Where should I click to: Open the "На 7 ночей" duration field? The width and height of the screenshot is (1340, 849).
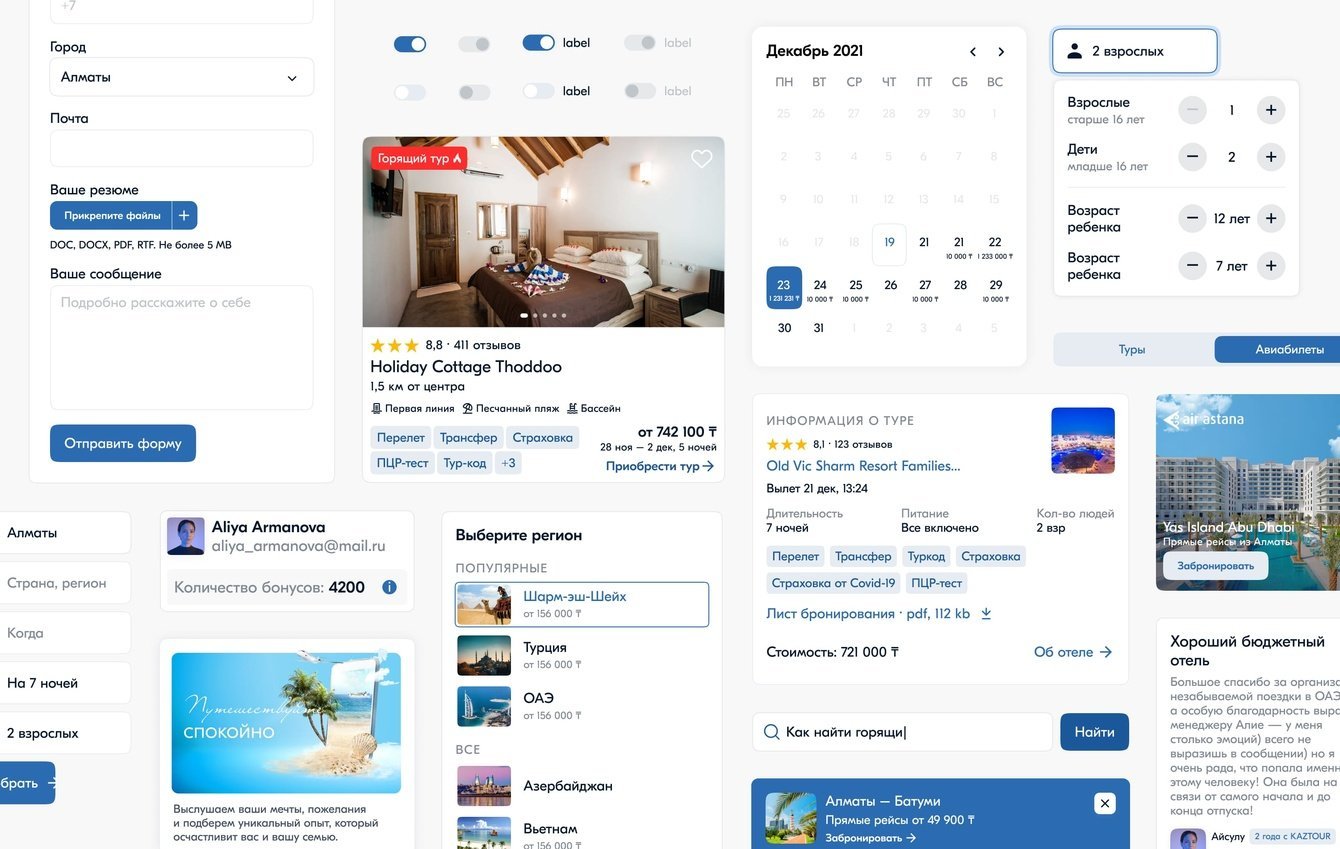pos(65,683)
